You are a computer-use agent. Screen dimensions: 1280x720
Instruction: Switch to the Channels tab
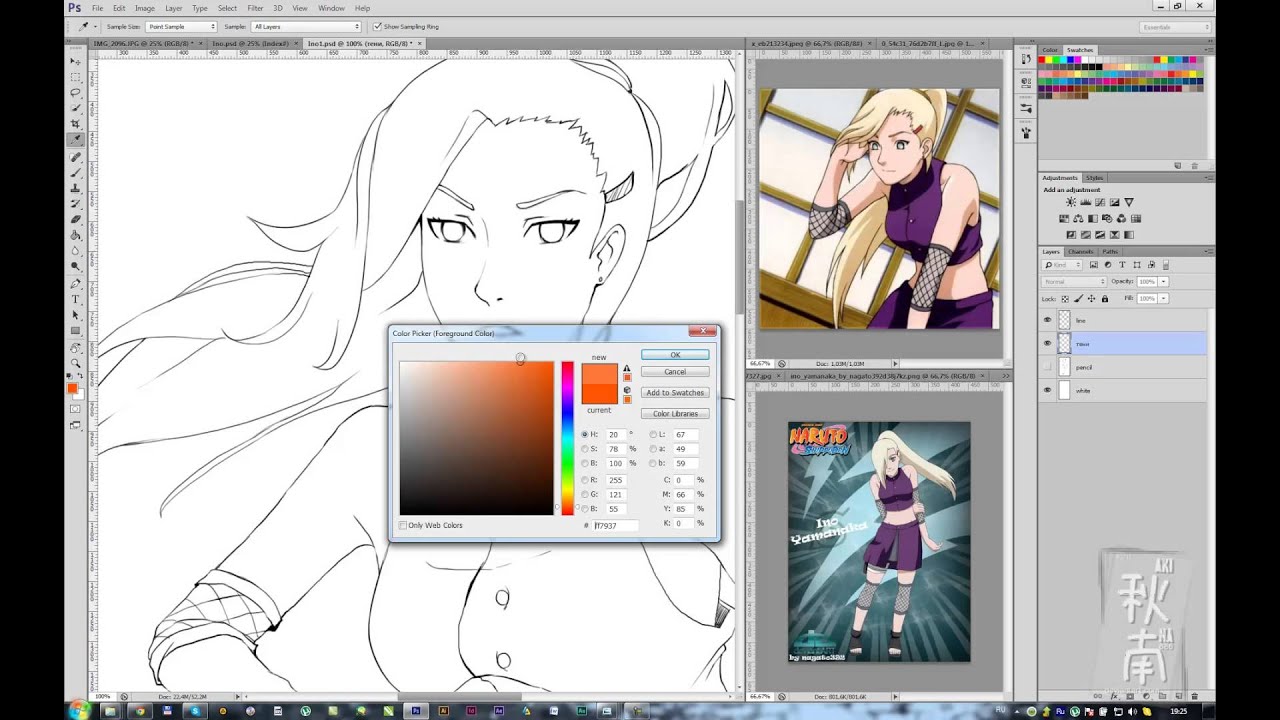[x=1081, y=251]
